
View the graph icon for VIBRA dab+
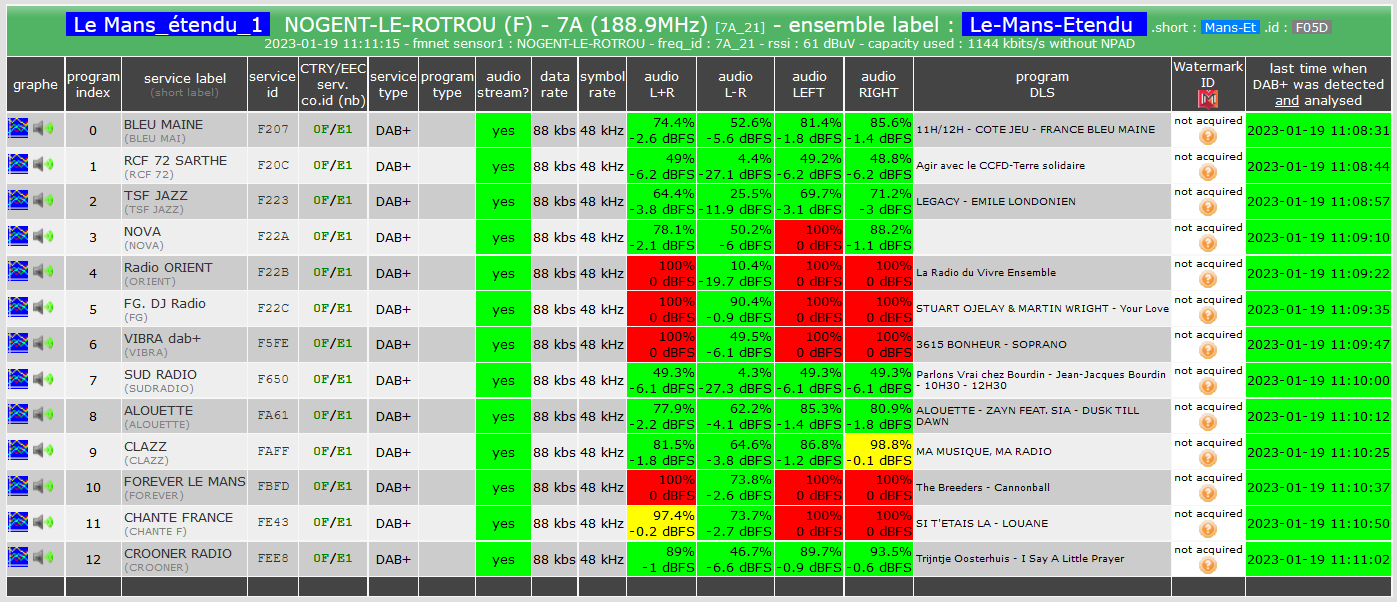click(x=18, y=344)
